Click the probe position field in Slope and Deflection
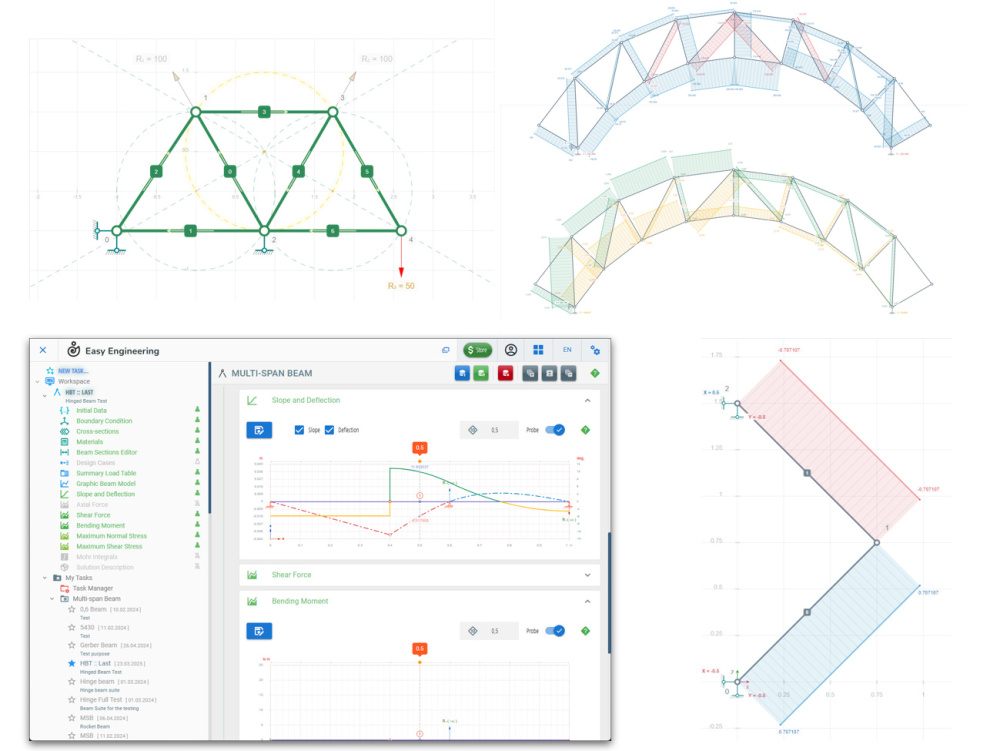Screen dimensions: 1000x751 click(x=489, y=430)
